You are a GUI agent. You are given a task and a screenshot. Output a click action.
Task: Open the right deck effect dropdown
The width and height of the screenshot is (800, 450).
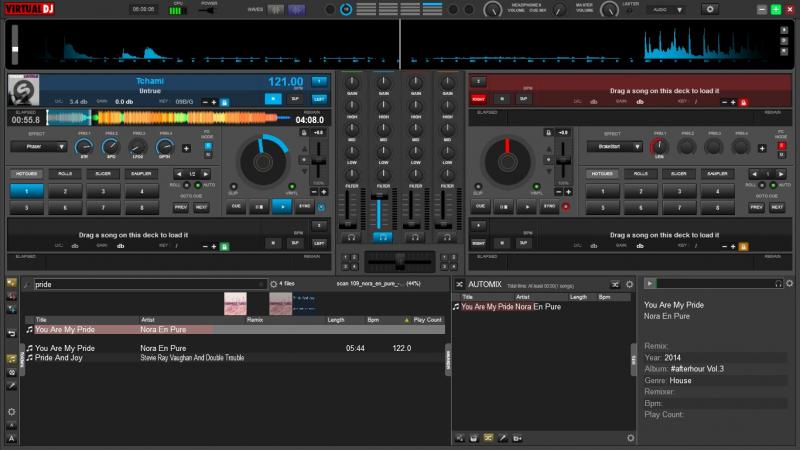click(614, 147)
